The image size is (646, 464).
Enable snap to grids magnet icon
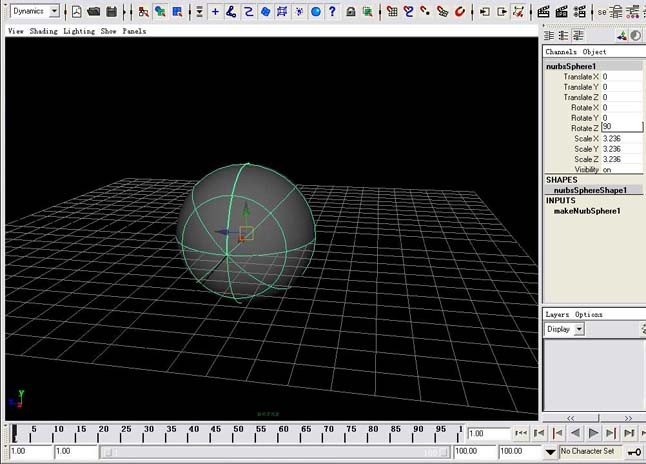click(x=392, y=12)
